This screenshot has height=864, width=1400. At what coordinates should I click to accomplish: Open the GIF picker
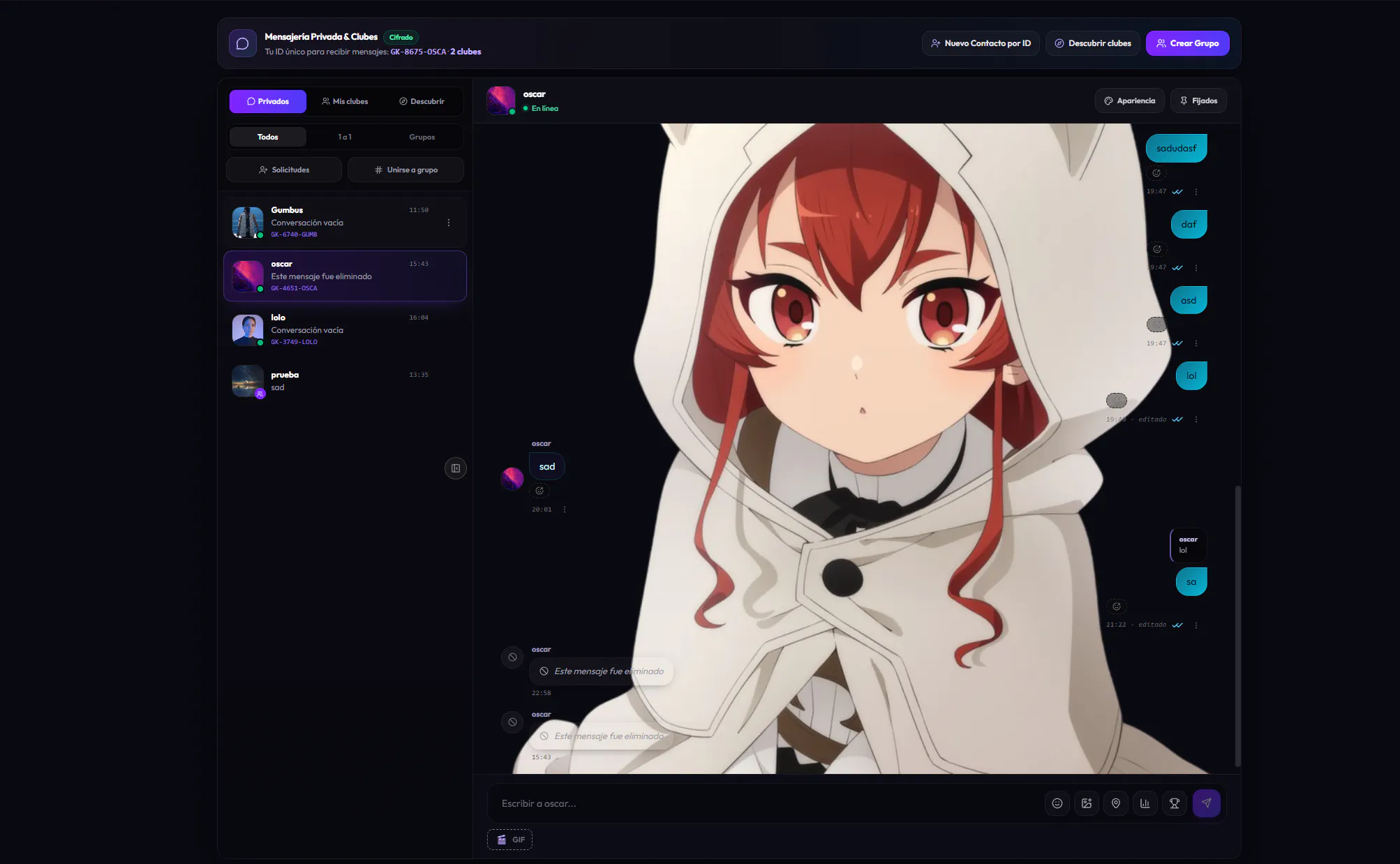[x=509, y=840]
